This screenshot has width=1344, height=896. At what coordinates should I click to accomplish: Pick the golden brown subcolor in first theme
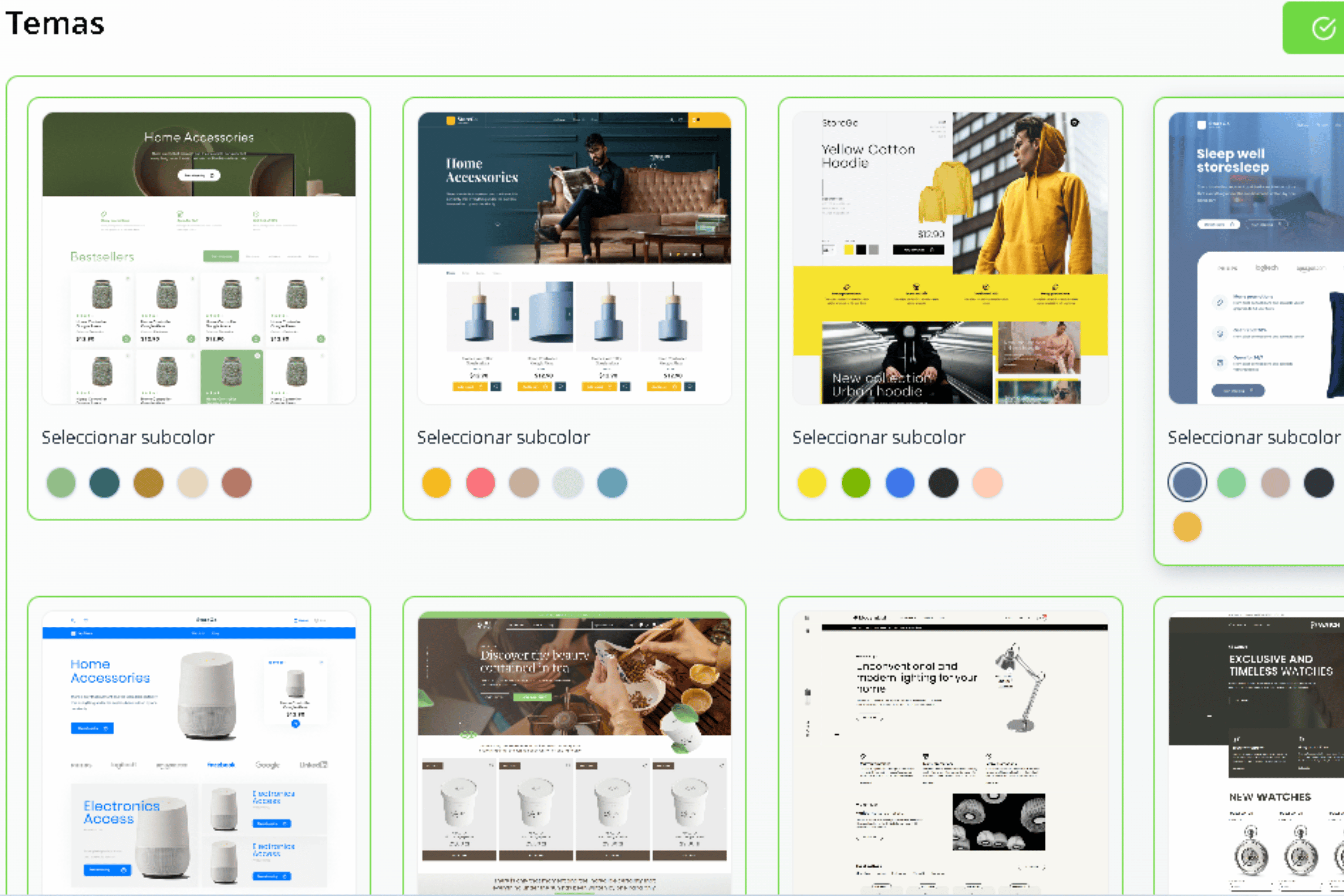point(149,483)
